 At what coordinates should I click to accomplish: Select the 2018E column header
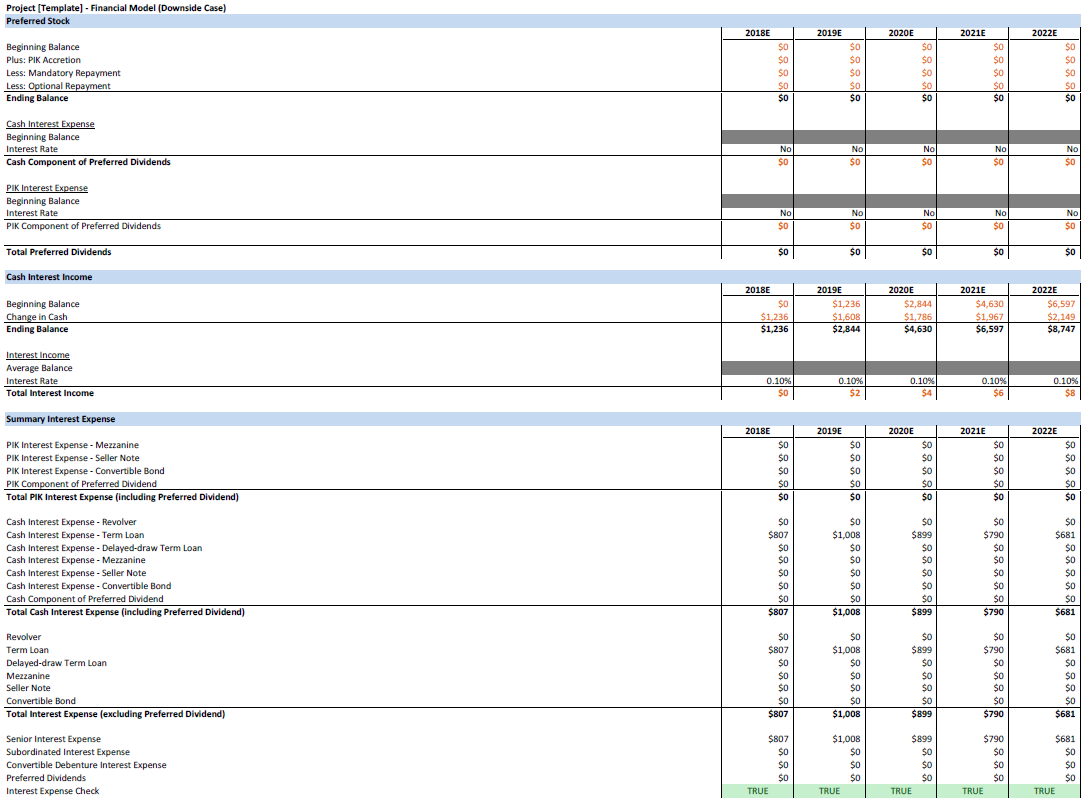coord(757,33)
